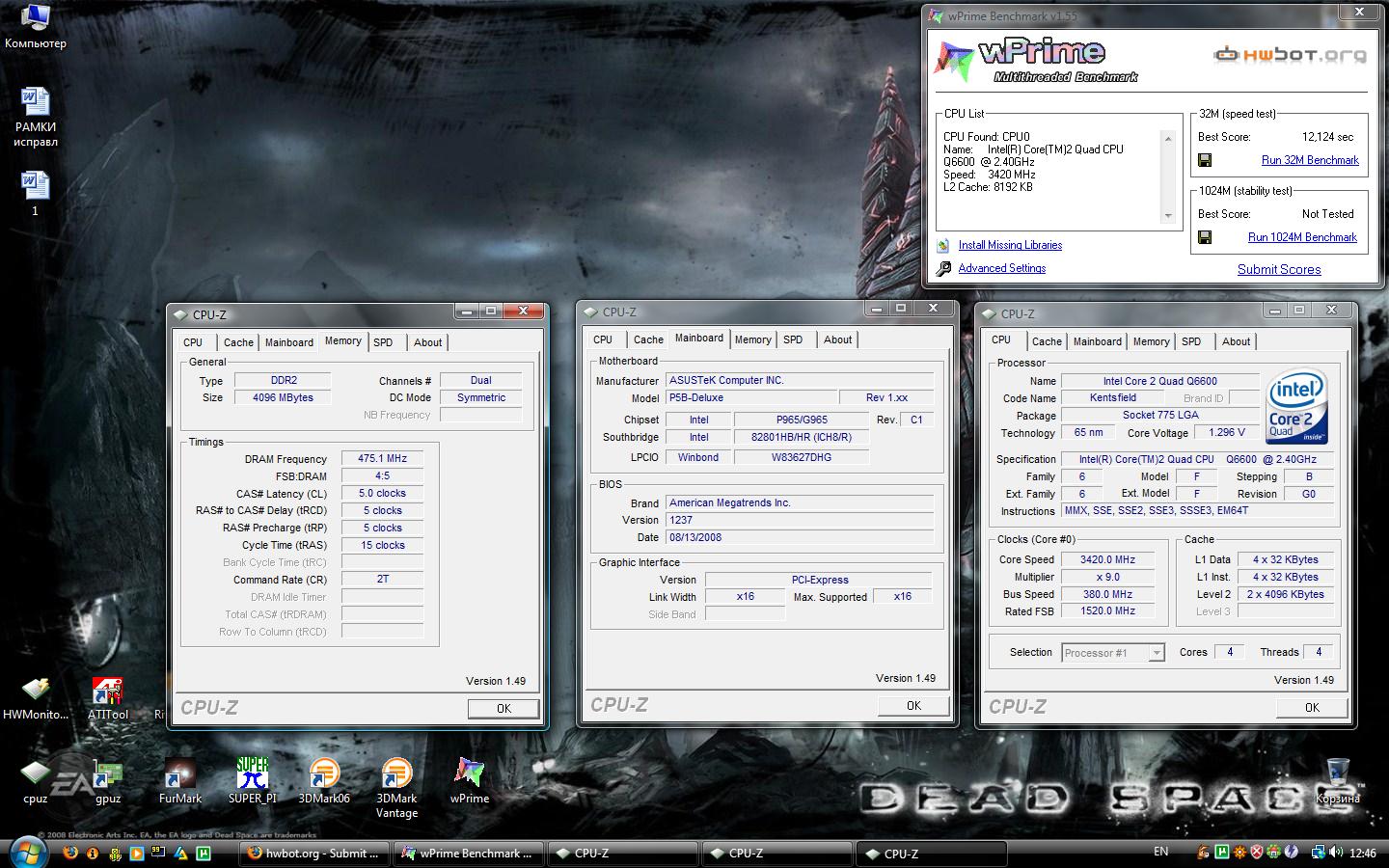Click the taskbar clock showing 12:46

coord(1363,853)
